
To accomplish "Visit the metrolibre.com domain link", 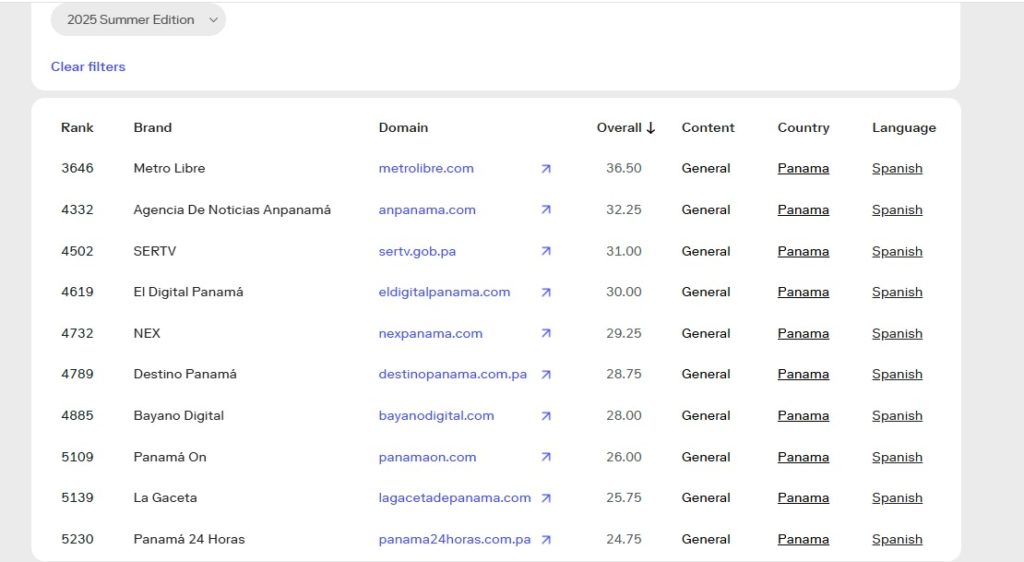I will 426,168.
